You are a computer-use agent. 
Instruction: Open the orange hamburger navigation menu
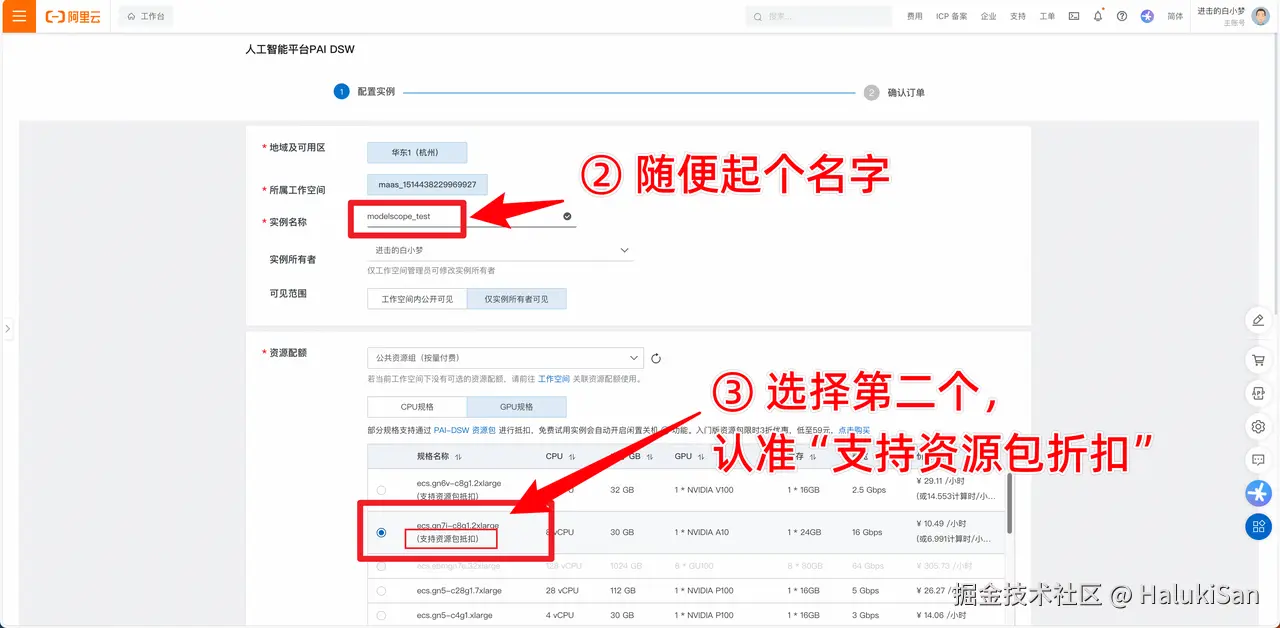pyautogui.click(x=19, y=16)
